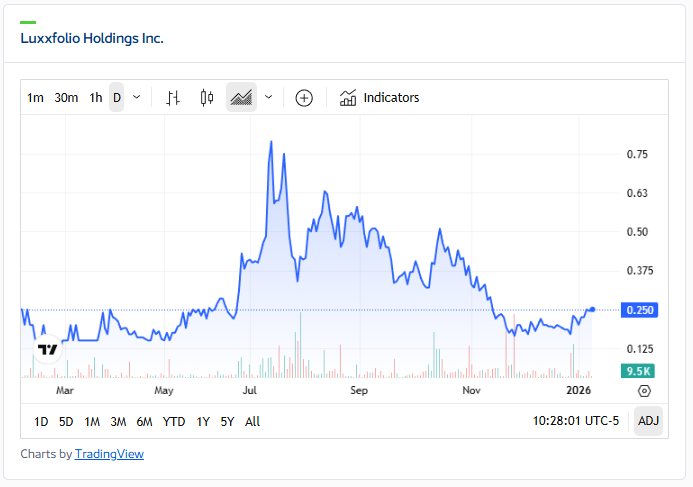This screenshot has height=487, width=693.
Task: Select the 1h interval
Action: [x=96, y=98]
